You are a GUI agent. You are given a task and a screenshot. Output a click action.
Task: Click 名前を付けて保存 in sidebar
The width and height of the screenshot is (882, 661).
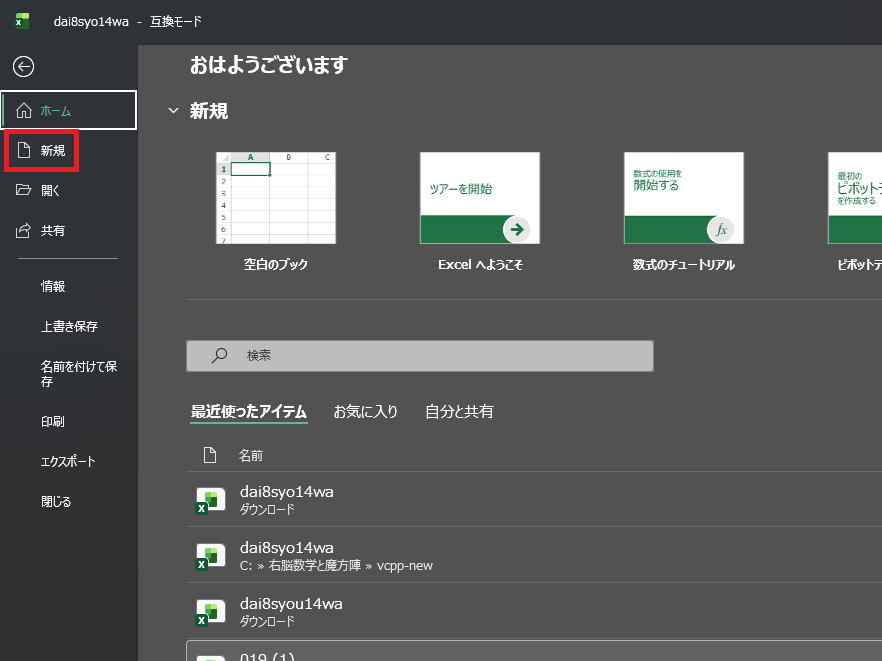click(x=78, y=373)
